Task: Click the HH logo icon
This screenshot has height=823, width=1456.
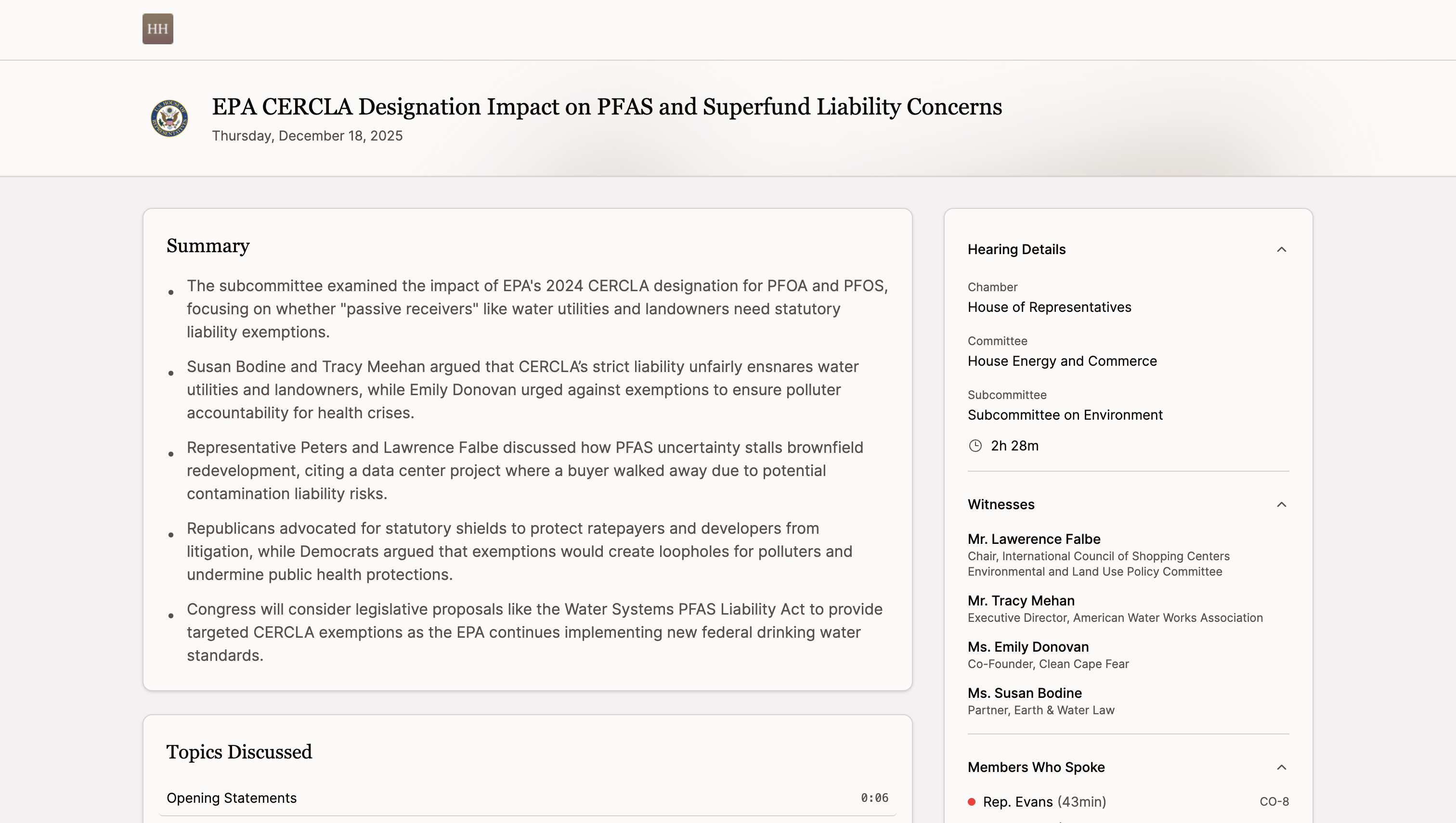Action: (158, 29)
